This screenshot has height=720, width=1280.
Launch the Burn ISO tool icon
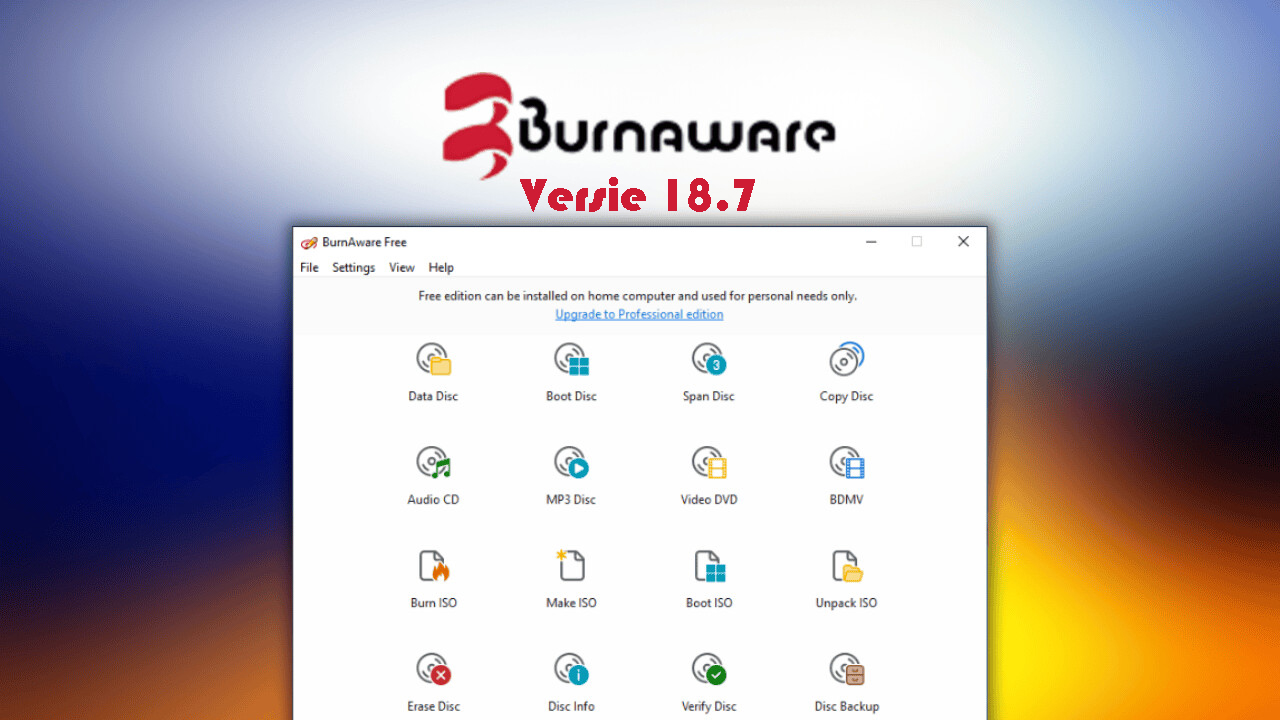point(434,566)
